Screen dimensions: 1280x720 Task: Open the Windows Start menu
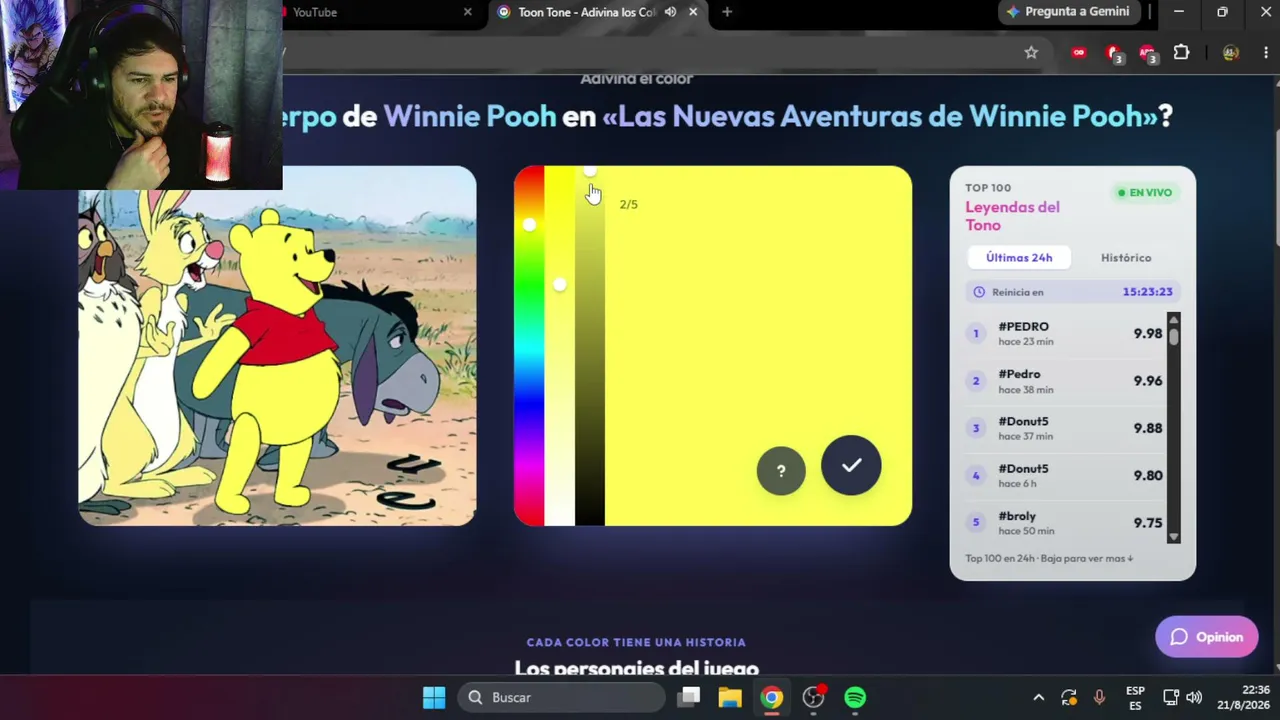pyautogui.click(x=434, y=697)
